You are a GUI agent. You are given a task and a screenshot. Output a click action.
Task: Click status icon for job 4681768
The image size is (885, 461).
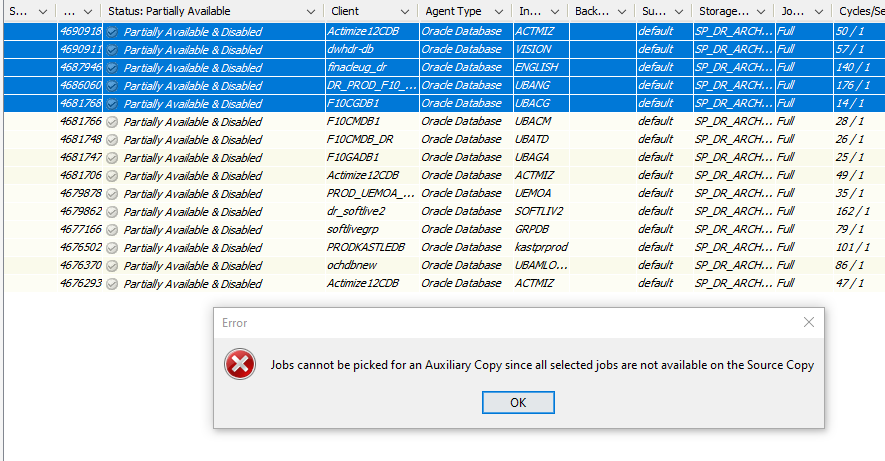pyautogui.click(x=112, y=104)
